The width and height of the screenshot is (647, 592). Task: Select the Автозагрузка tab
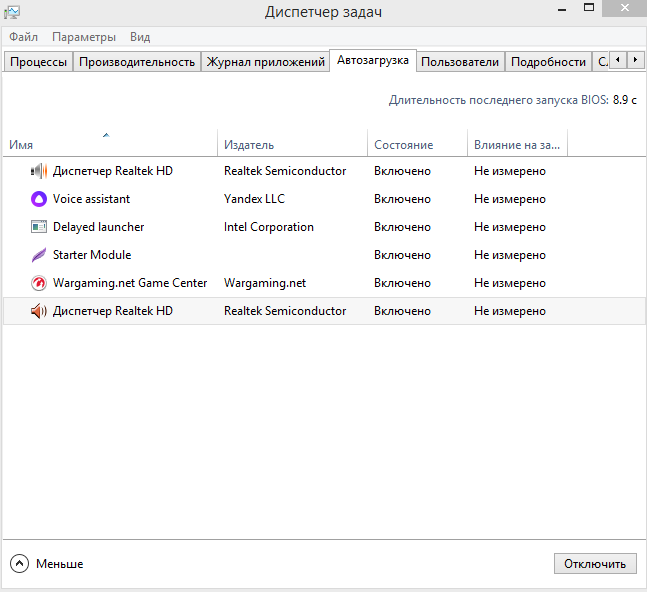(x=373, y=60)
